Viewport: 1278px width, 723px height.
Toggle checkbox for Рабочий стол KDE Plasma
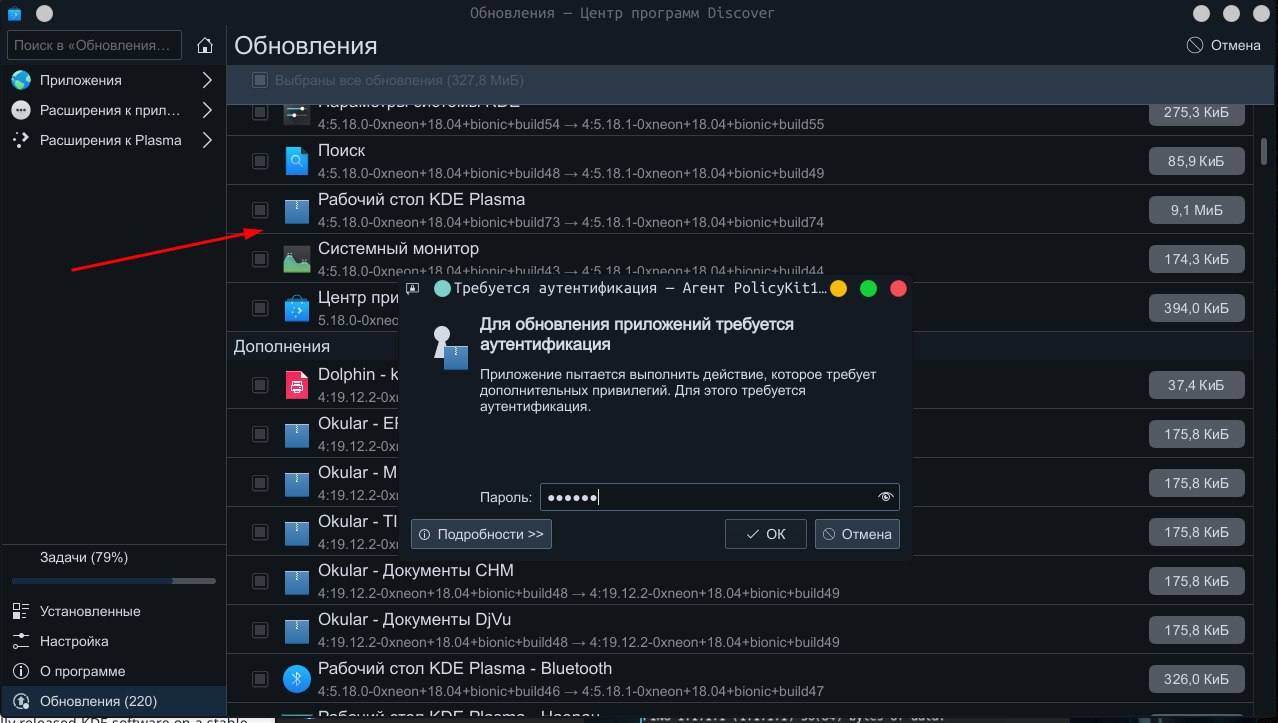tap(260, 210)
